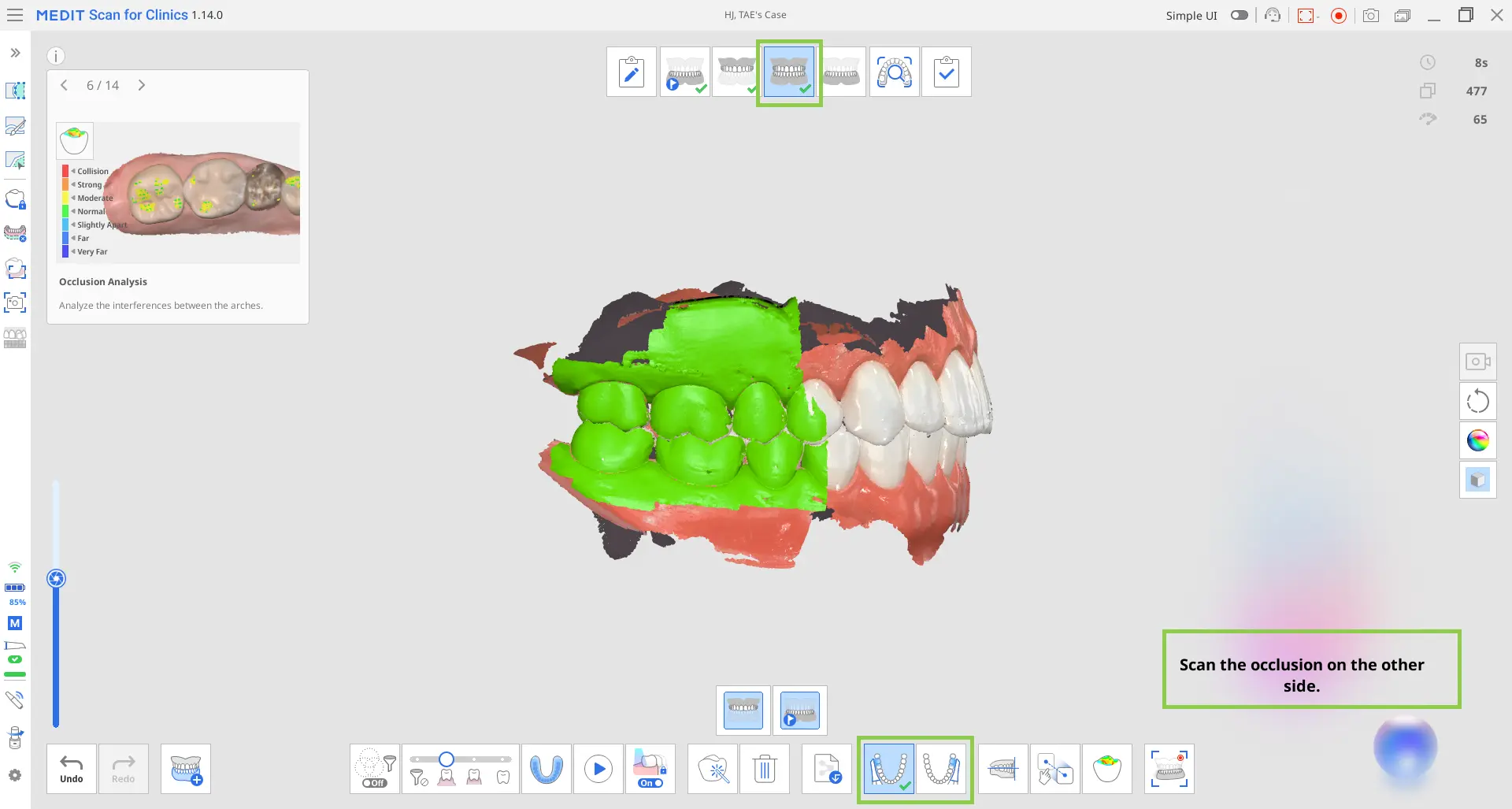Toggle the Simple UI switch

pyautogui.click(x=1240, y=15)
